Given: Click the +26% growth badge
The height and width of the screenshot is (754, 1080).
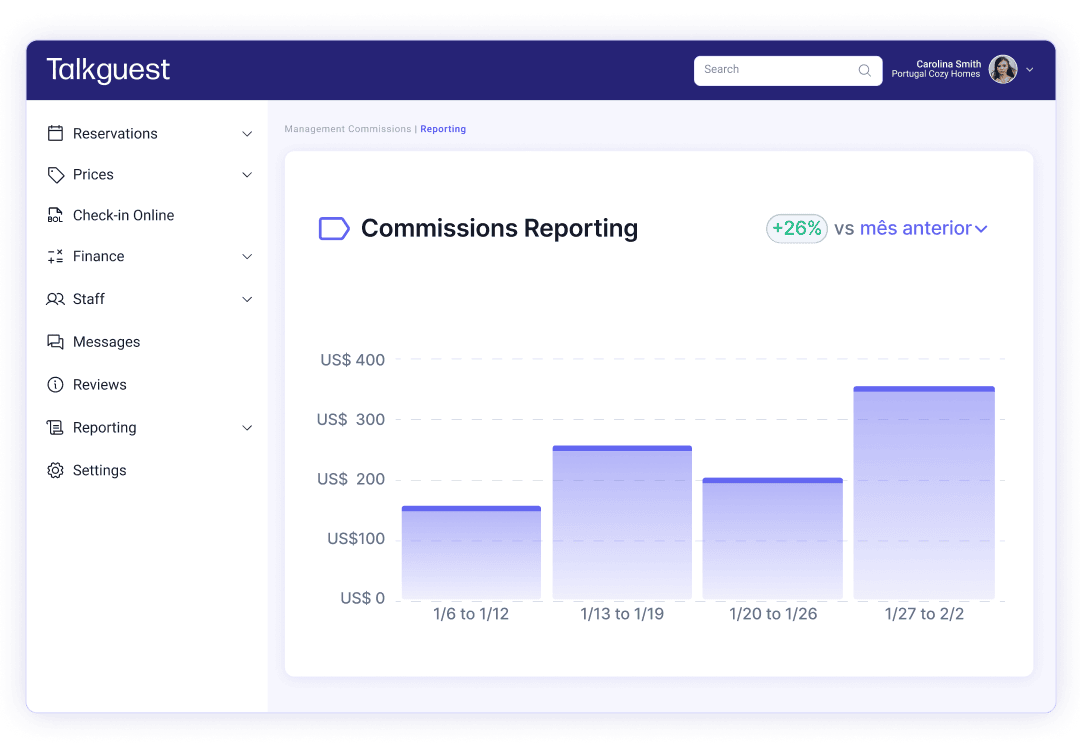Looking at the screenshot, I should (796, 228).
